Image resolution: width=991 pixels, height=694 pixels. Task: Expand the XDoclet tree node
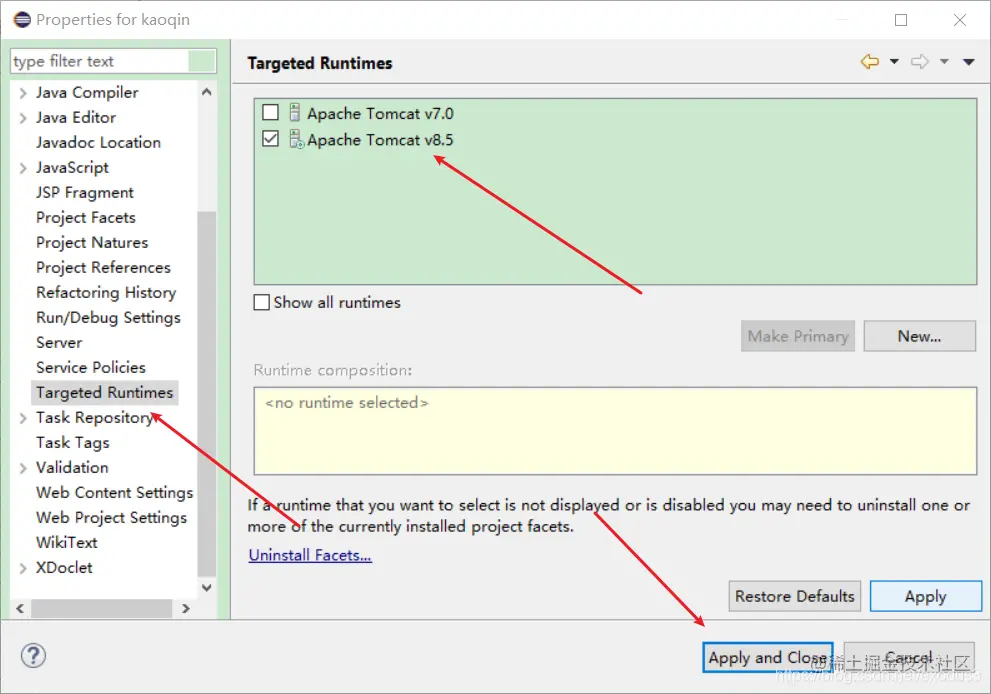[23, 568]
